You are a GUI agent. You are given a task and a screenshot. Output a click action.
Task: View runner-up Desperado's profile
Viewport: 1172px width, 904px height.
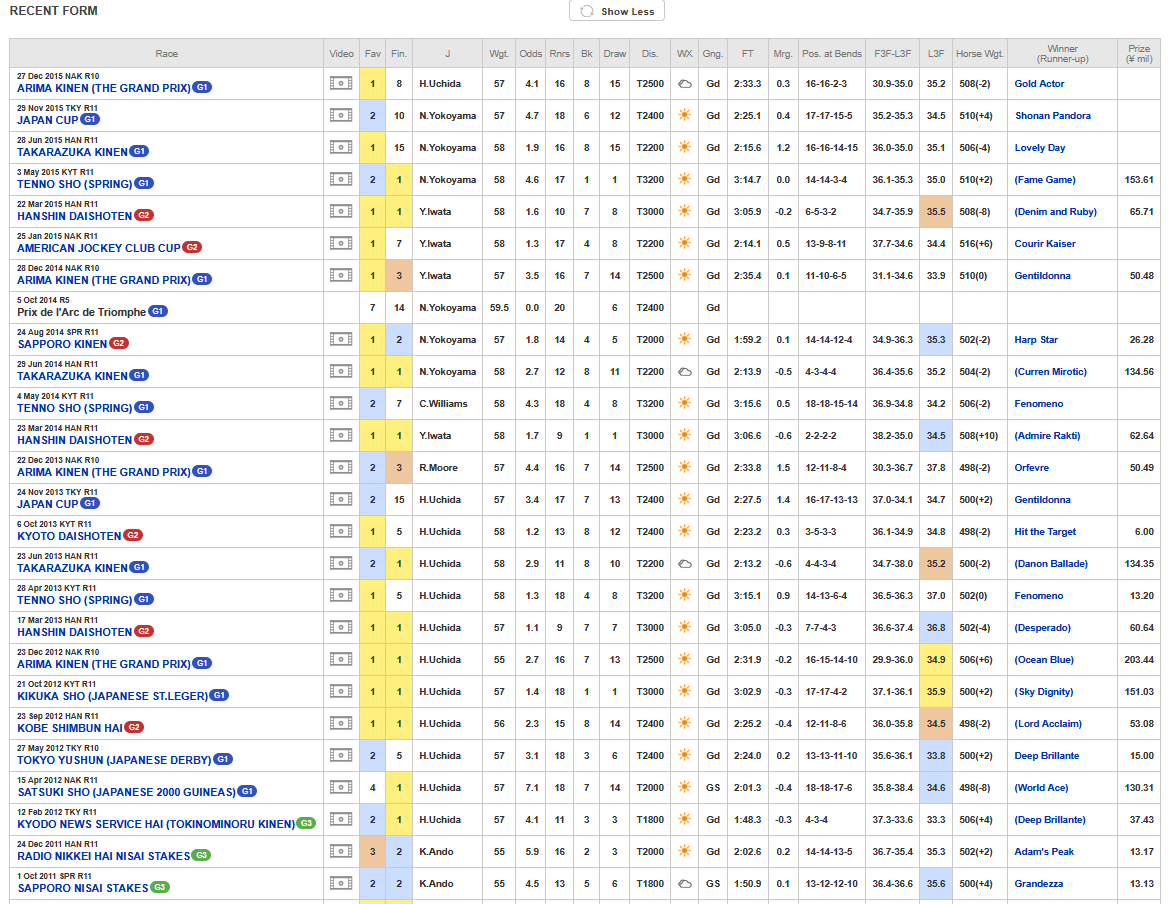(1042, 628)
